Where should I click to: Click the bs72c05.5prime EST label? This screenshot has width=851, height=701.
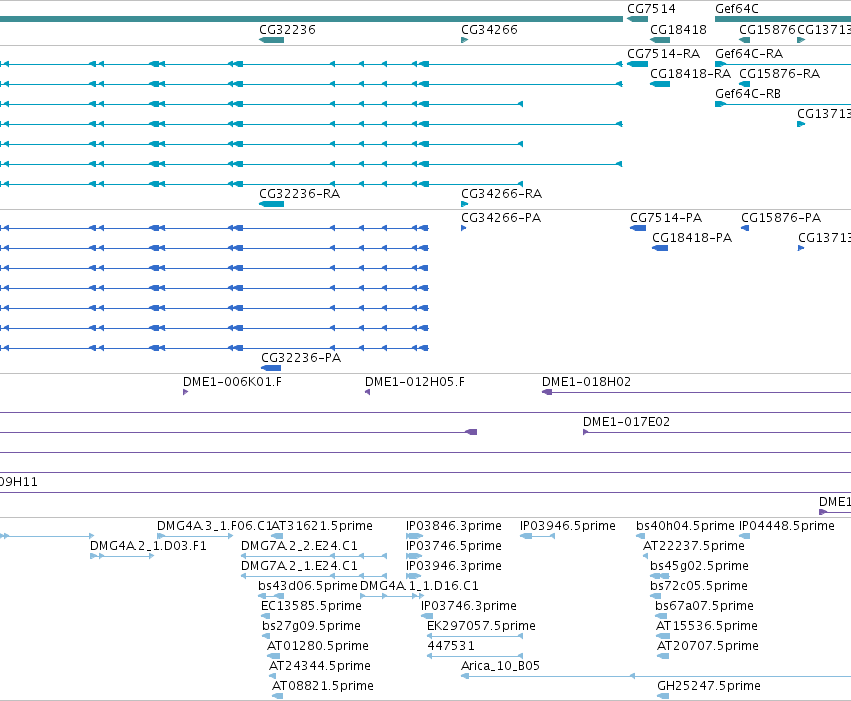click(x=699, y=586)
